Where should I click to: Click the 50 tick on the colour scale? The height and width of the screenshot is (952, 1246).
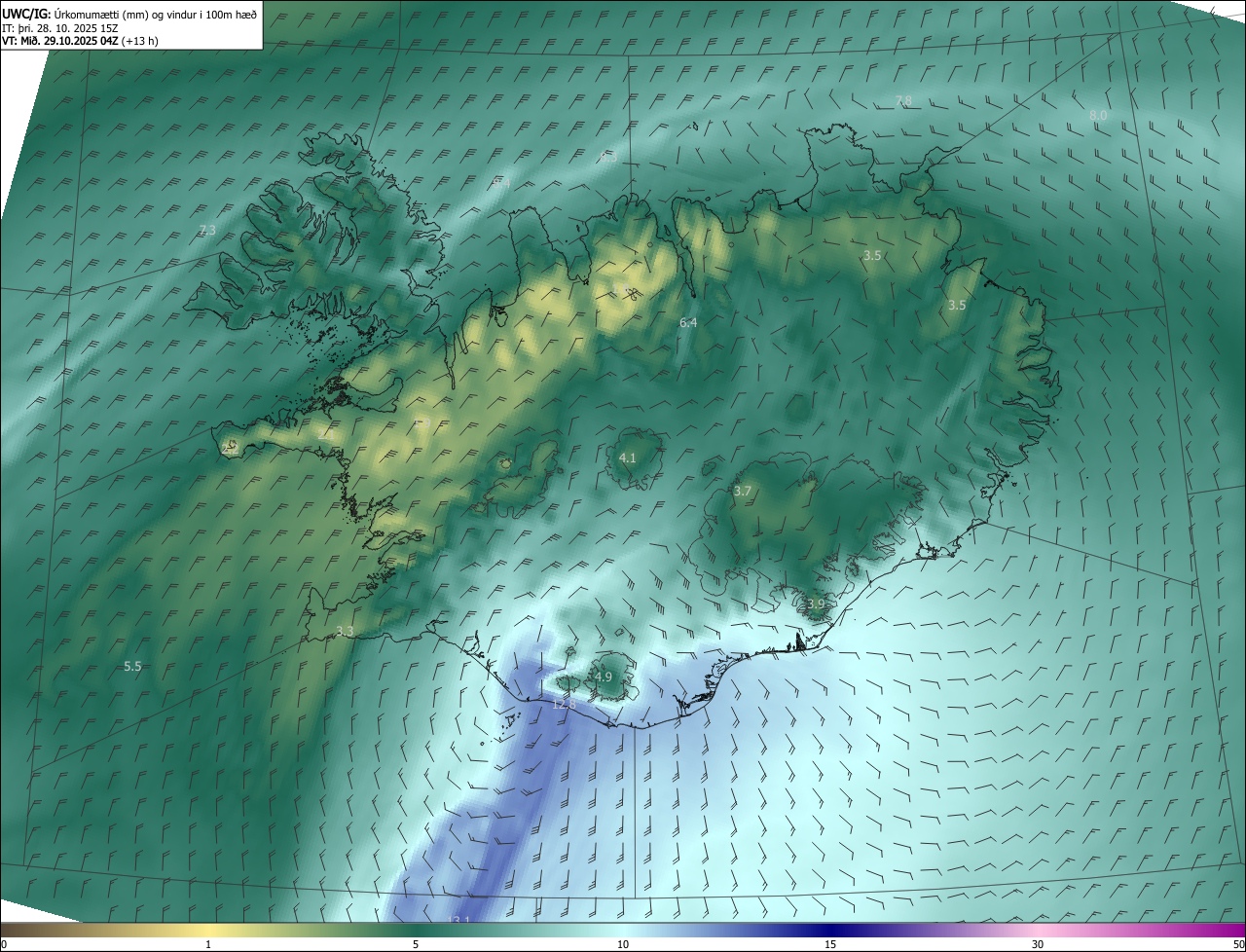tap(1239, 944)
